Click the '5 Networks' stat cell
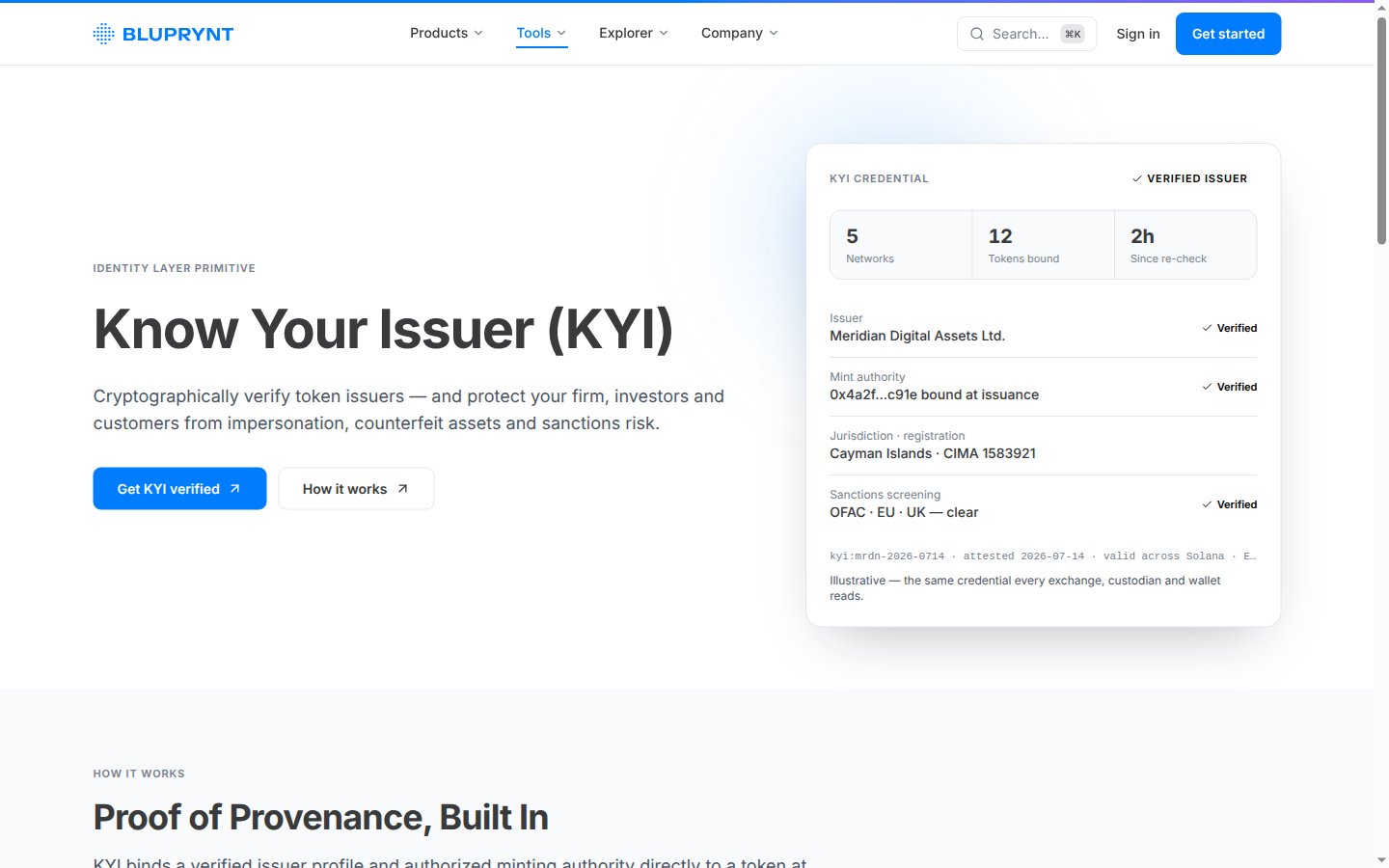Viewport: 1389px width, 868px height. 901,245
